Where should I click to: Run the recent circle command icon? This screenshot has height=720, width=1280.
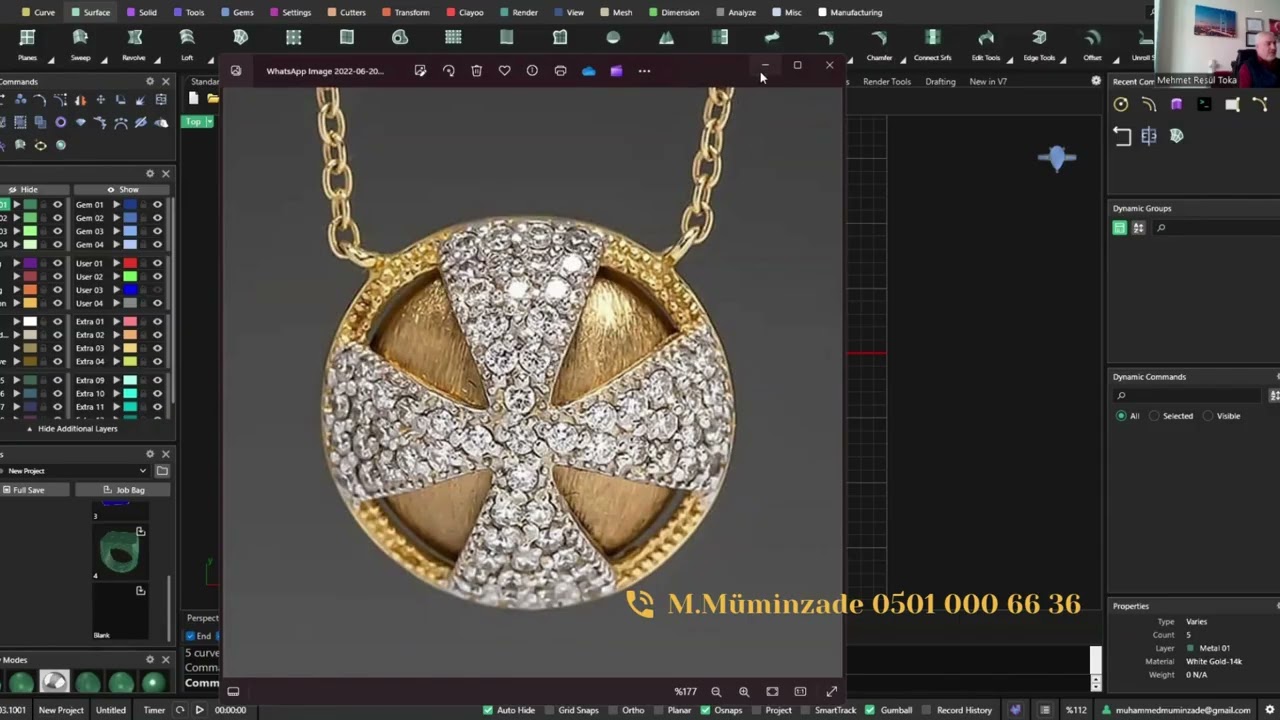pos(1121,105)
